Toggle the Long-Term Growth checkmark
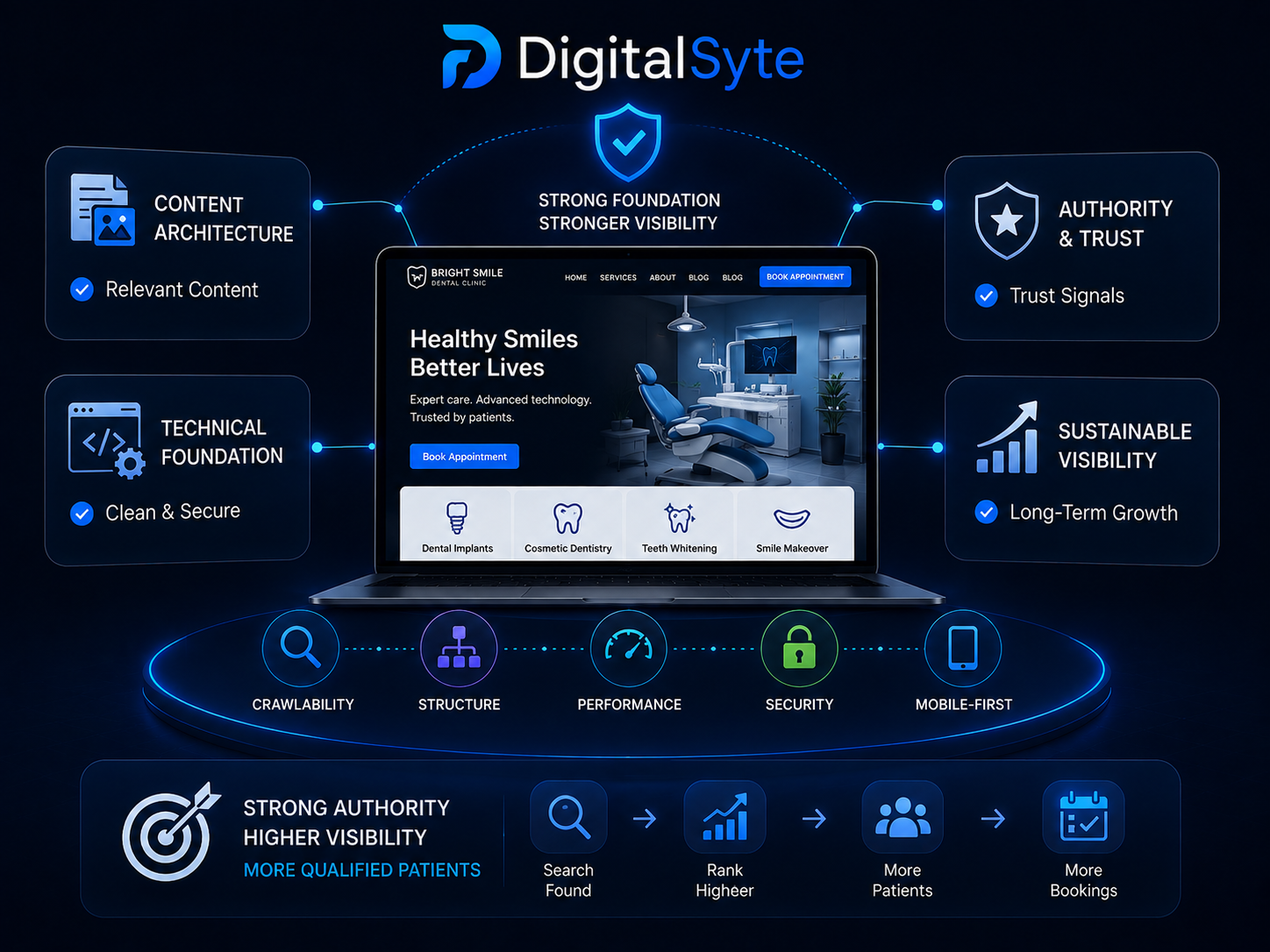The width and height of the screenshot is (1270, 952). (987, 512)
